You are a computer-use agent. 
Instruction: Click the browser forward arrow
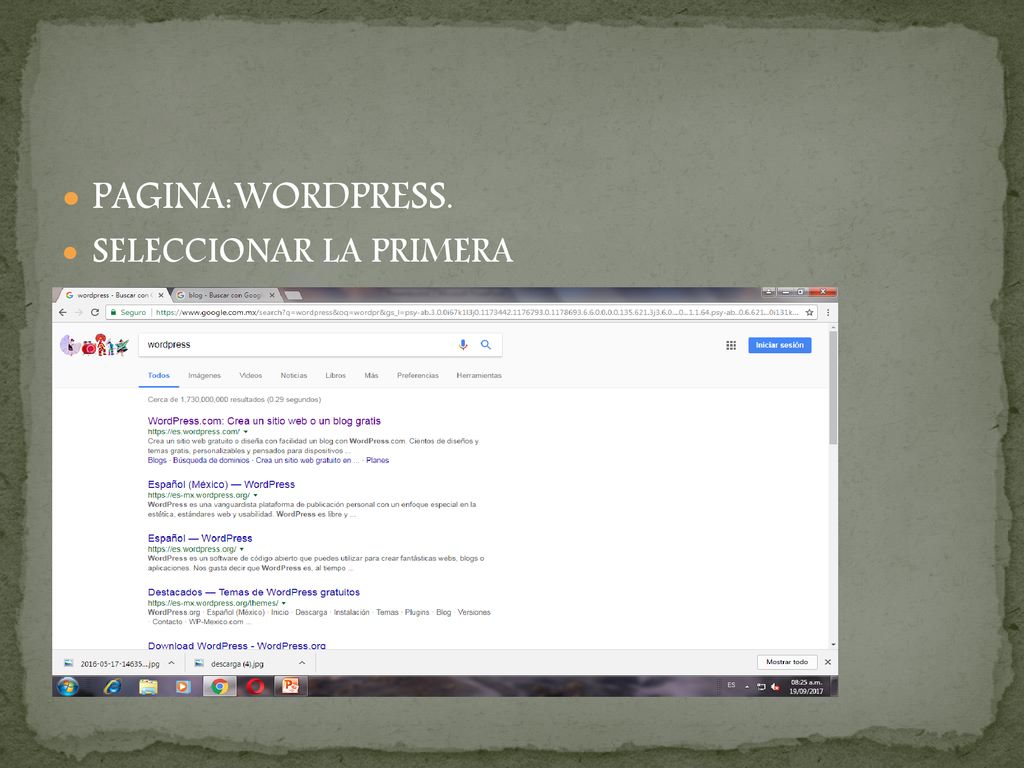coord(78,312)
